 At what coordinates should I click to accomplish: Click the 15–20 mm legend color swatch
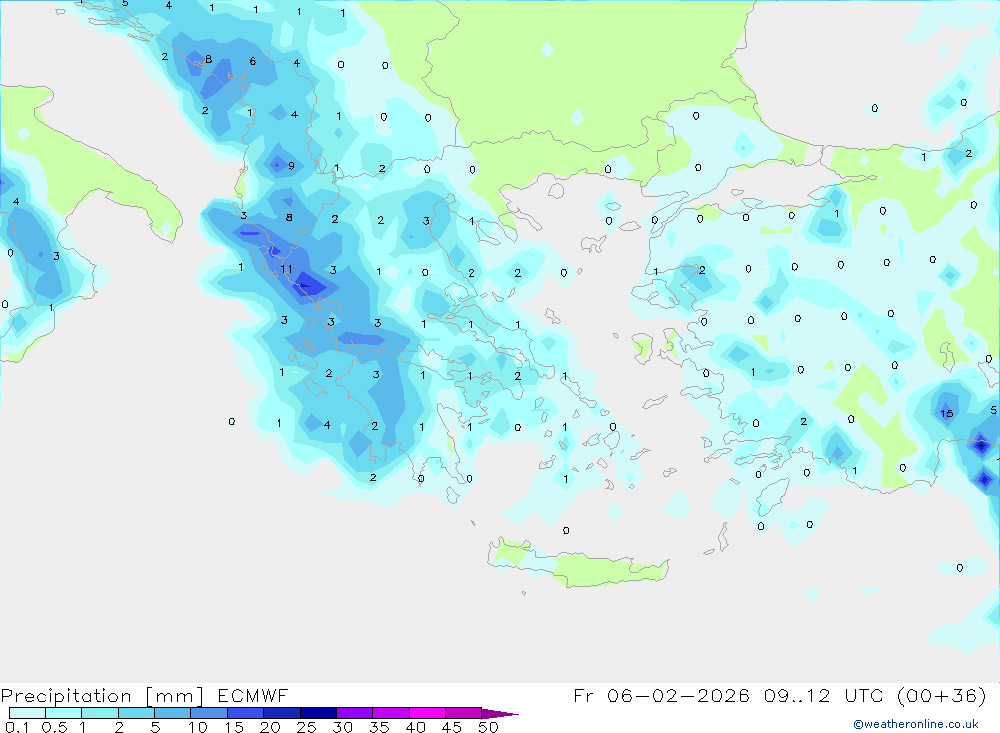tap(246, 713)
